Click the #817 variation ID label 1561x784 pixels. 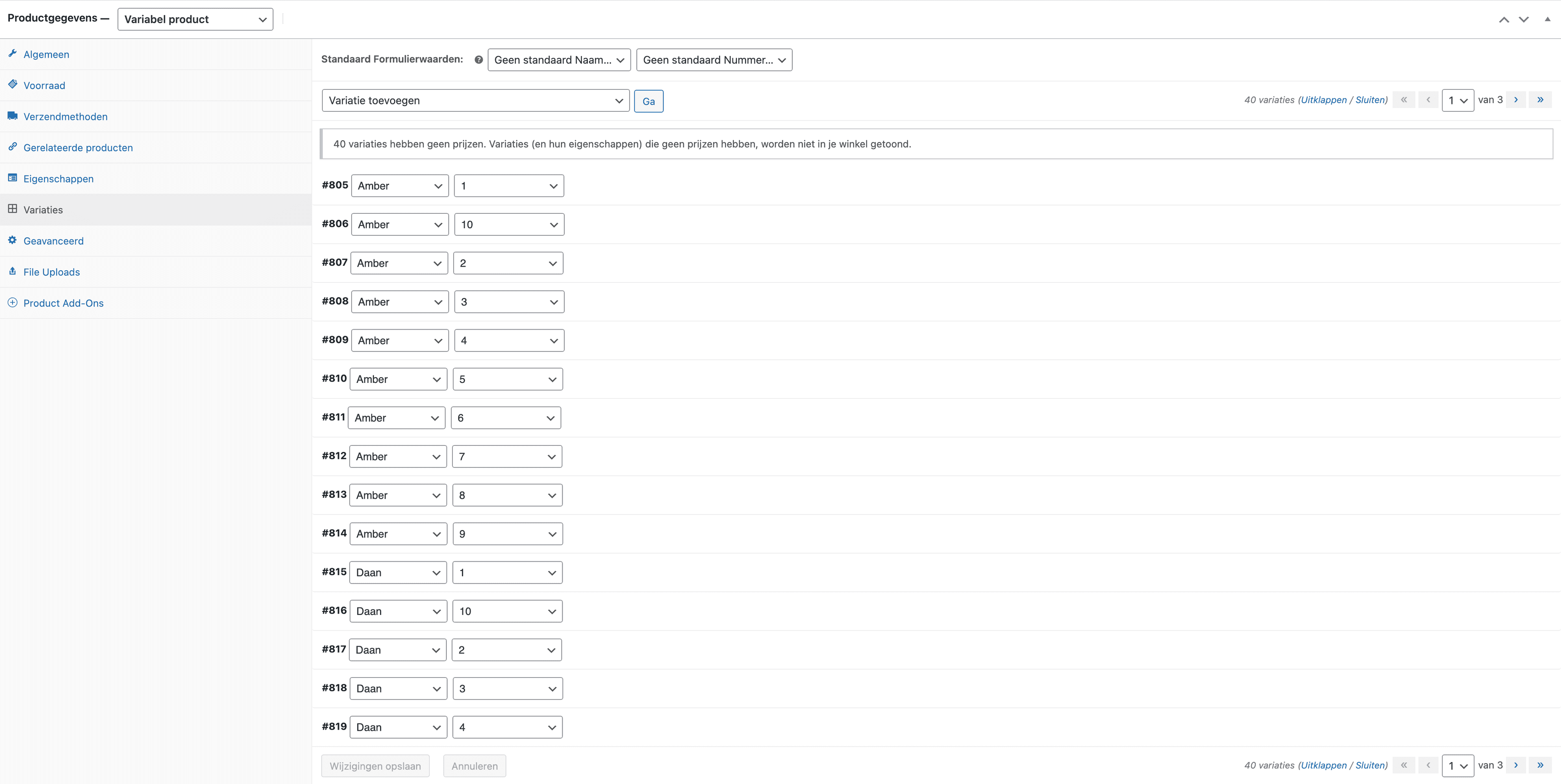click(334, 649)
